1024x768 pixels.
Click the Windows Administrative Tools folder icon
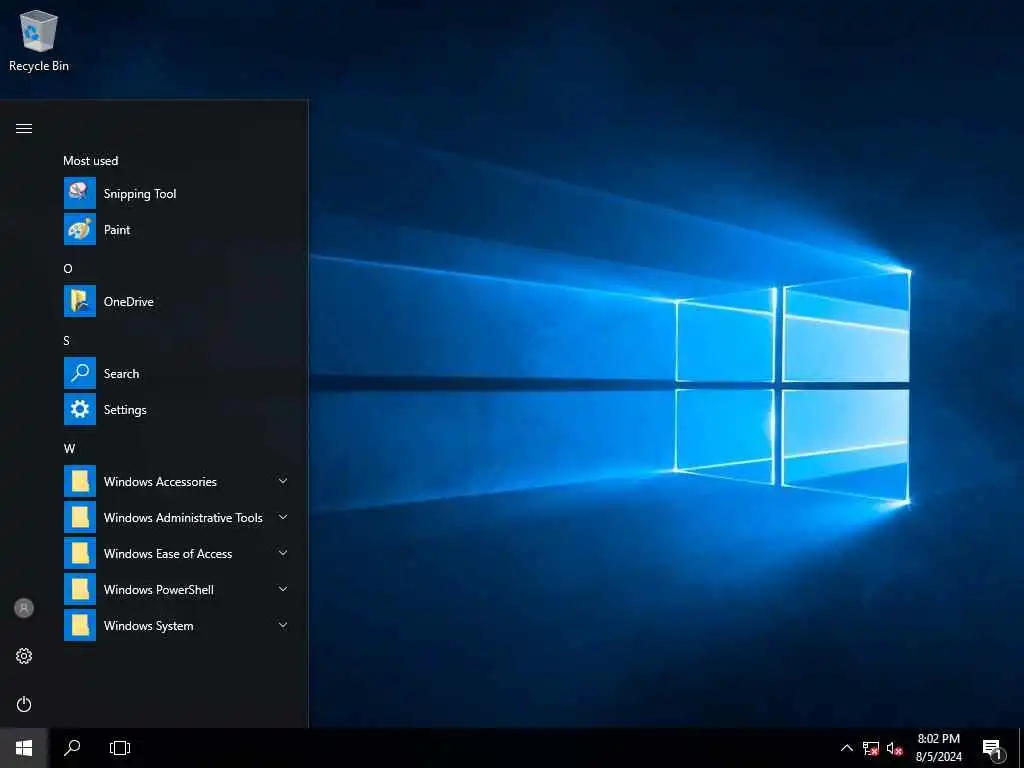[80, 517]
